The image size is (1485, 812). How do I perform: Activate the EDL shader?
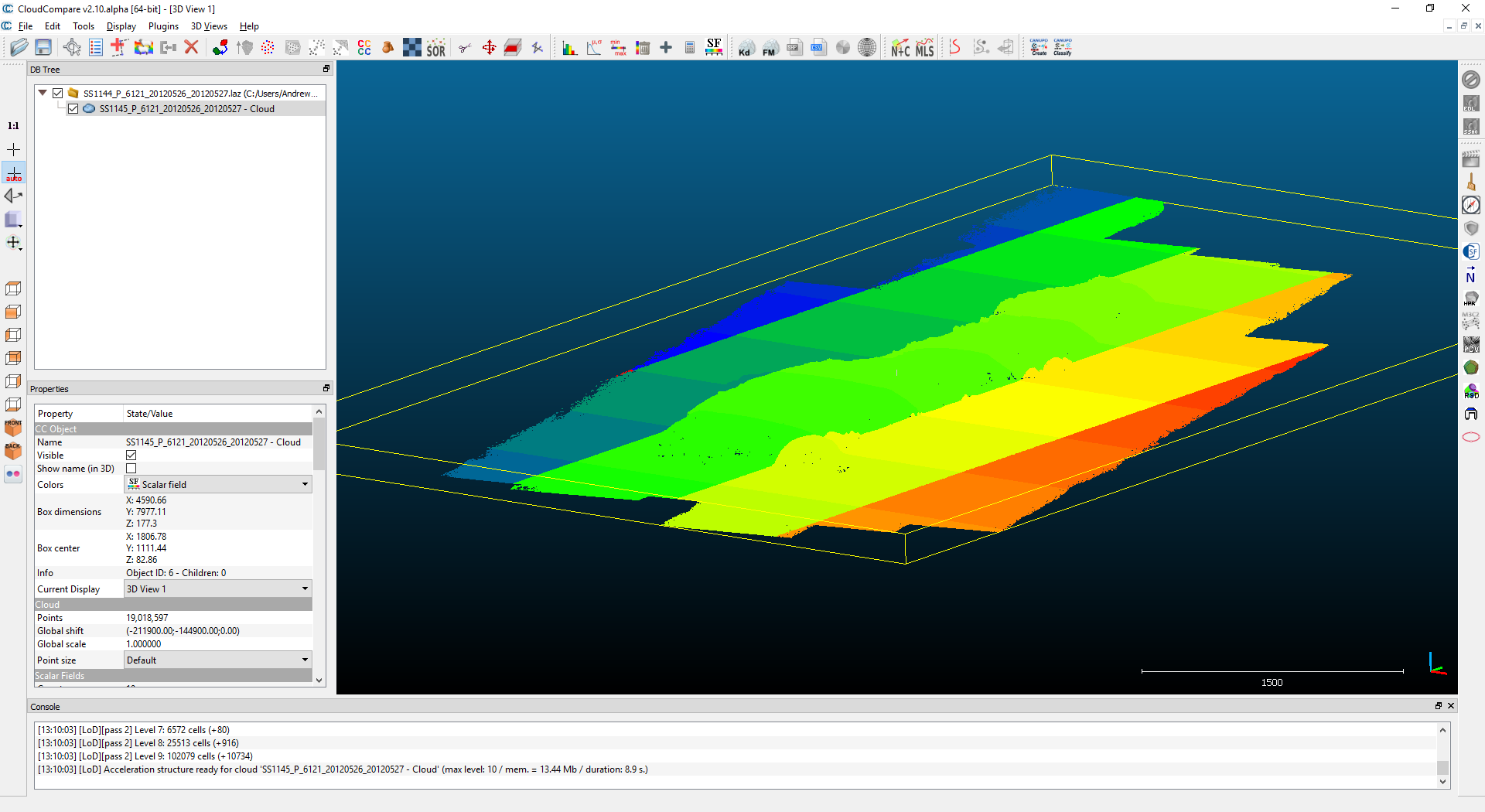1471,103
